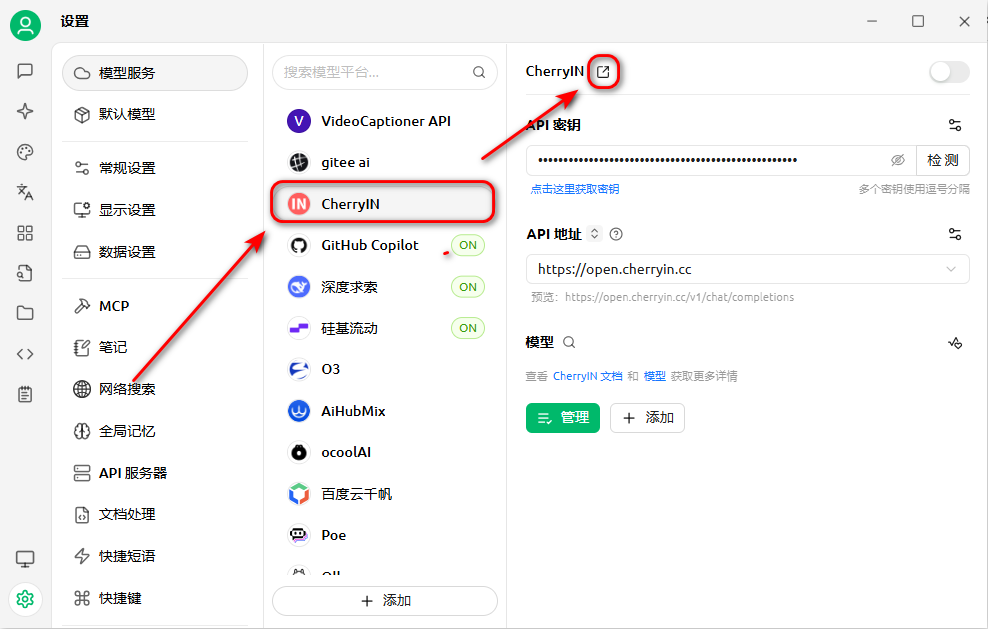Open the files folder icon in the sidebar
Image resolution: width=988 pixels, height=629 pixels.
25,313
